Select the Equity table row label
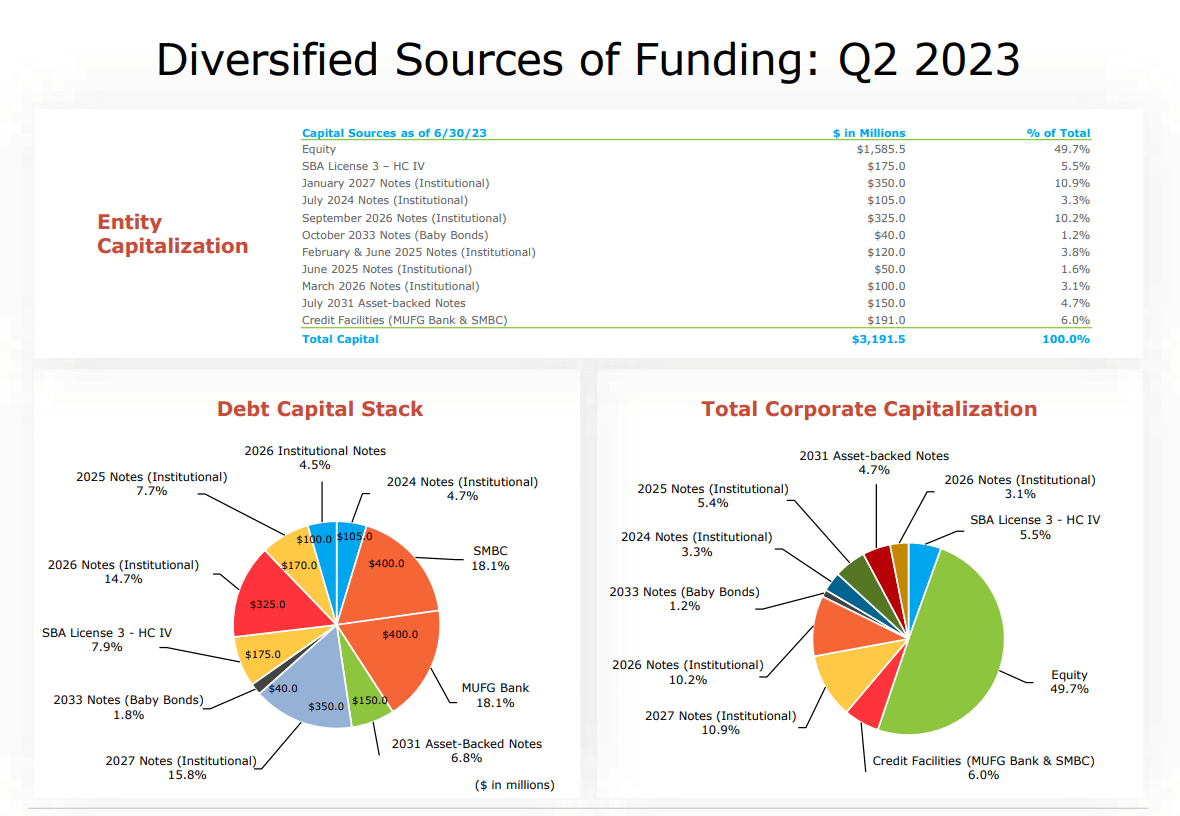This screenshot has height=816, width=1180. [x=319, y=149]
